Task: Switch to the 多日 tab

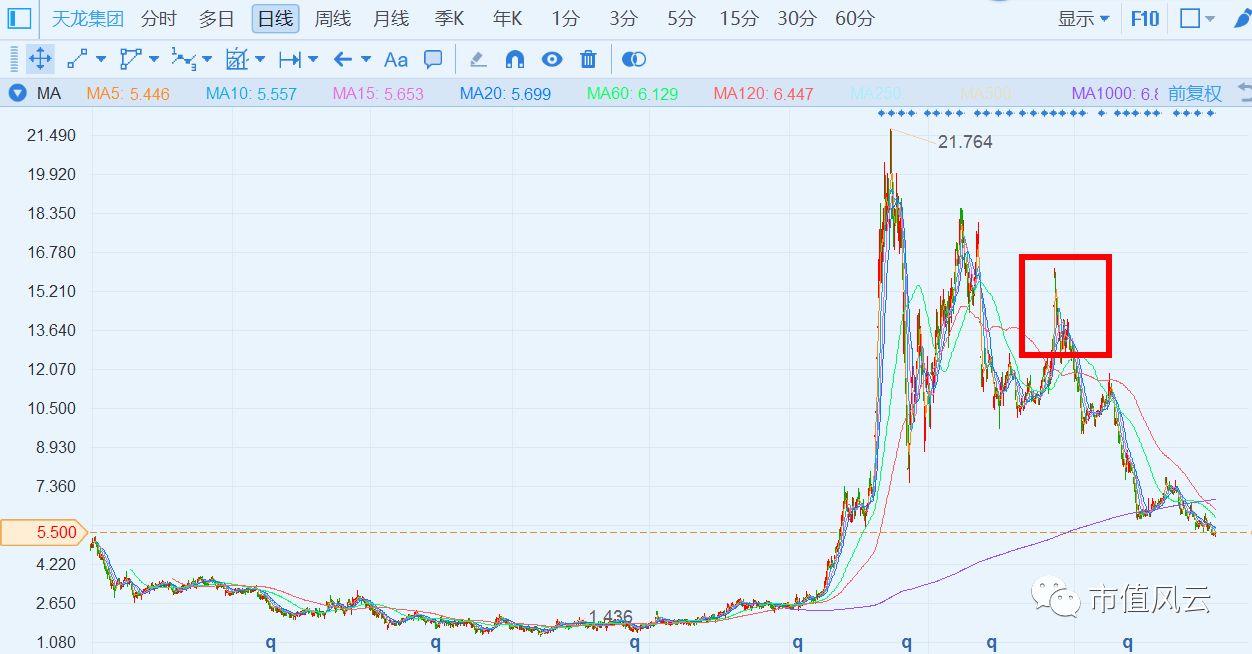Action: pos(216,18)
